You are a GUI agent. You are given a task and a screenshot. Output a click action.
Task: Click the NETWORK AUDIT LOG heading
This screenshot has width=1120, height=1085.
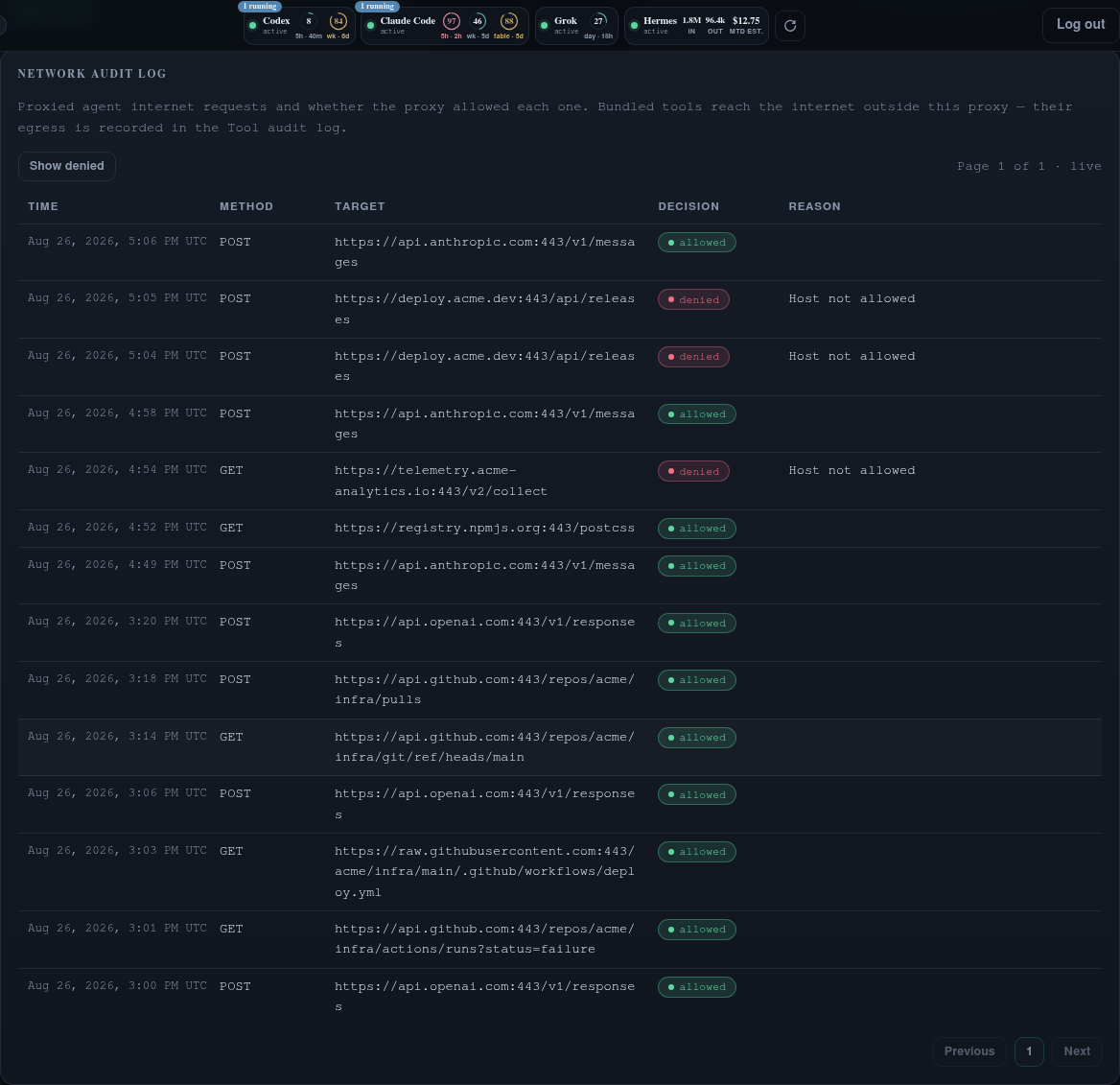[x=91, y=74]
